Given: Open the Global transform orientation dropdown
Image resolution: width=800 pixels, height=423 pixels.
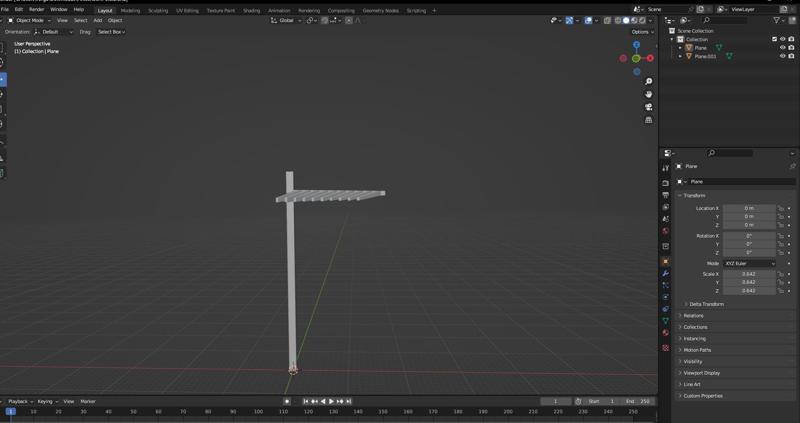Looking at the screenshot, I should 286,20.
